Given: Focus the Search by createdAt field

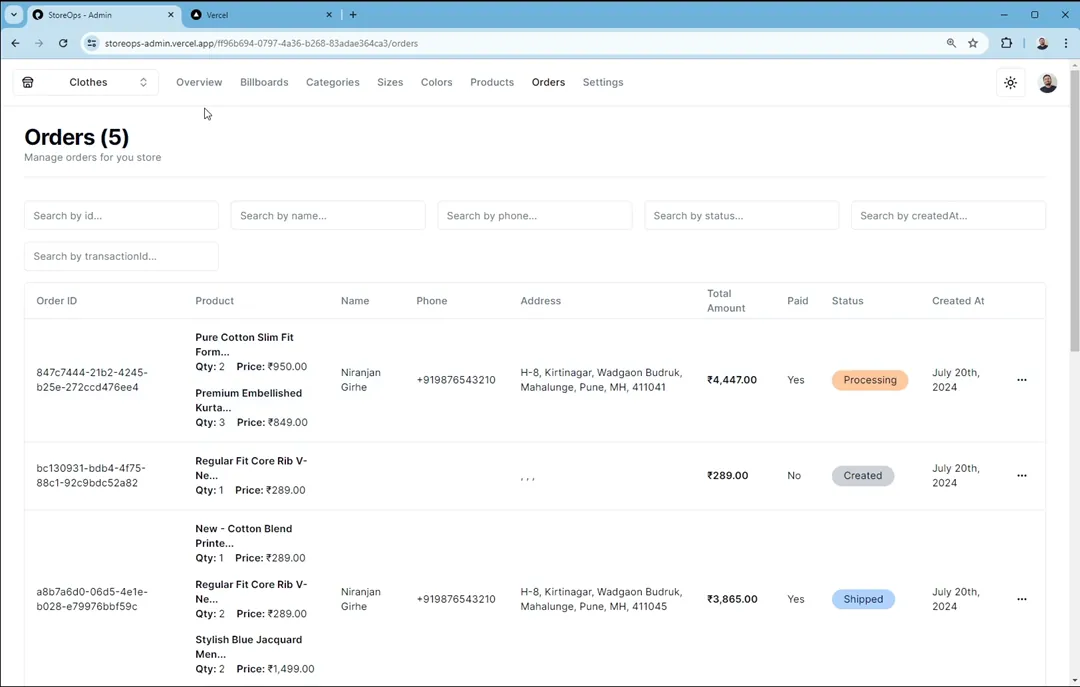Looking at the screenshot, I should click(x=948, y=216).
